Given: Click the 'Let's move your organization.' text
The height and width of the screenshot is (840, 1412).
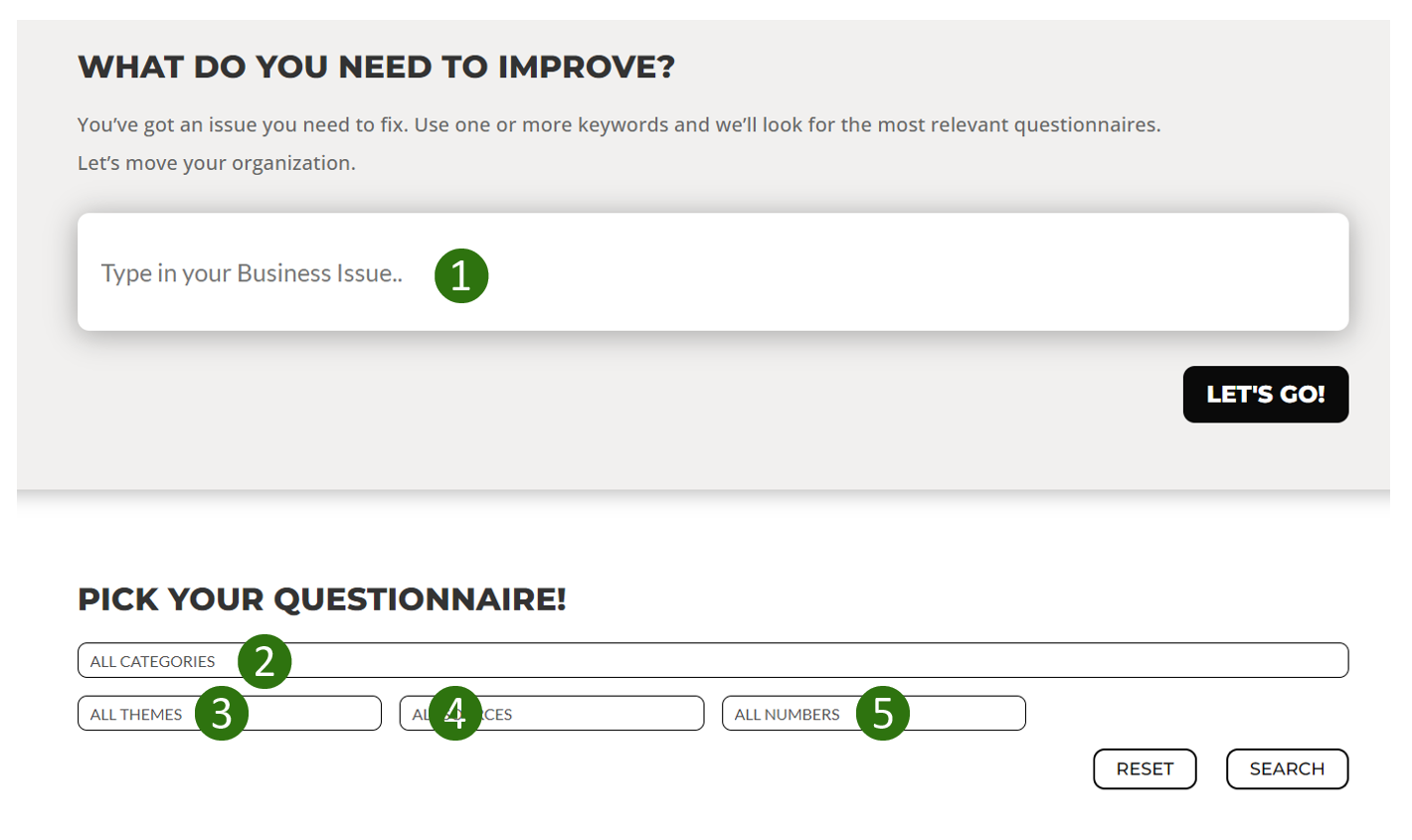Looking at the screenshot, I should 217,163.
